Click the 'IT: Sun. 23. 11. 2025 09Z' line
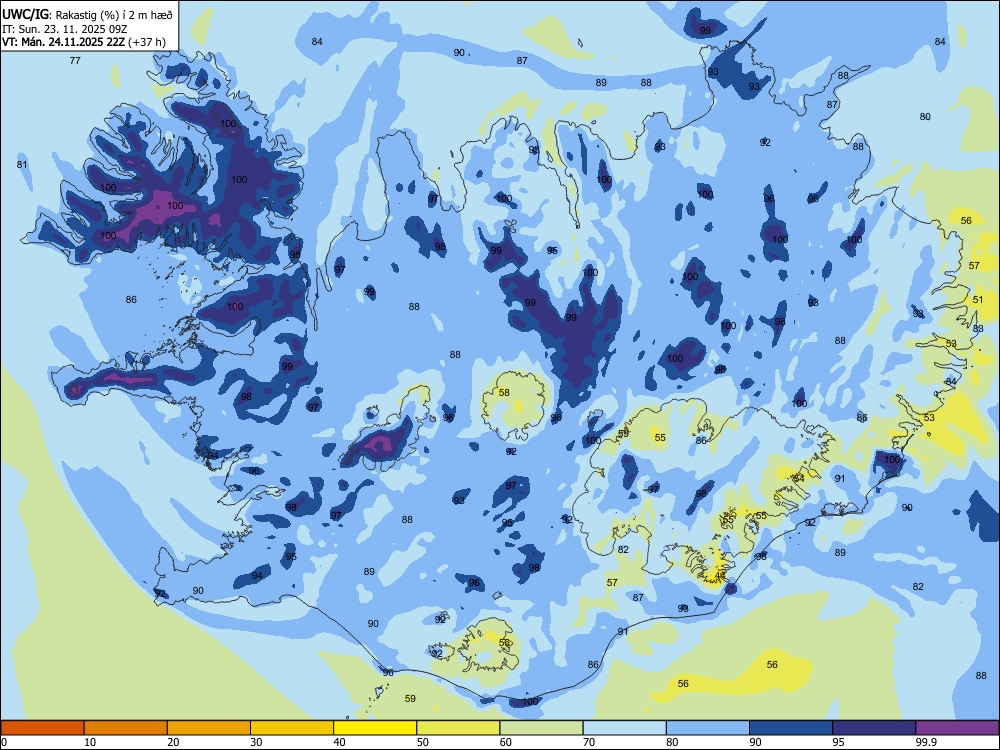This screenshot has height=750, width=1000. [x=65, y=29]
